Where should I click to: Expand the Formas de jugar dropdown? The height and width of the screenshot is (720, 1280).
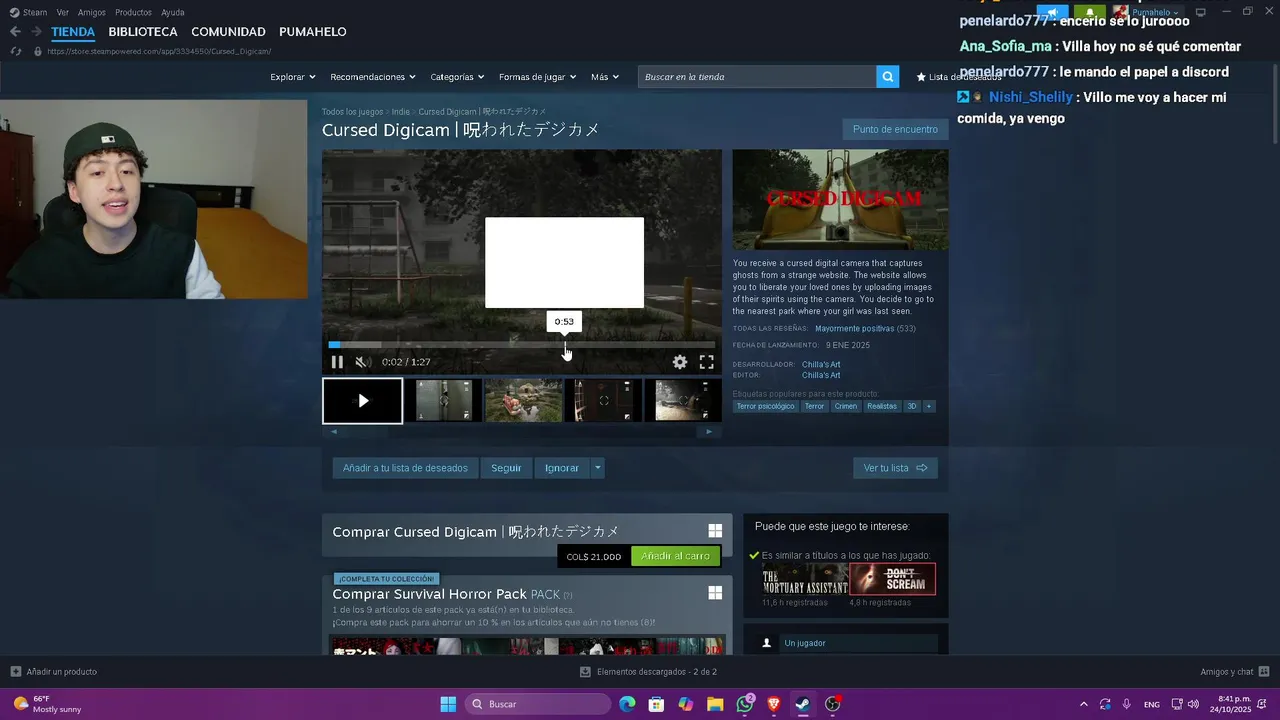[537, 77]
